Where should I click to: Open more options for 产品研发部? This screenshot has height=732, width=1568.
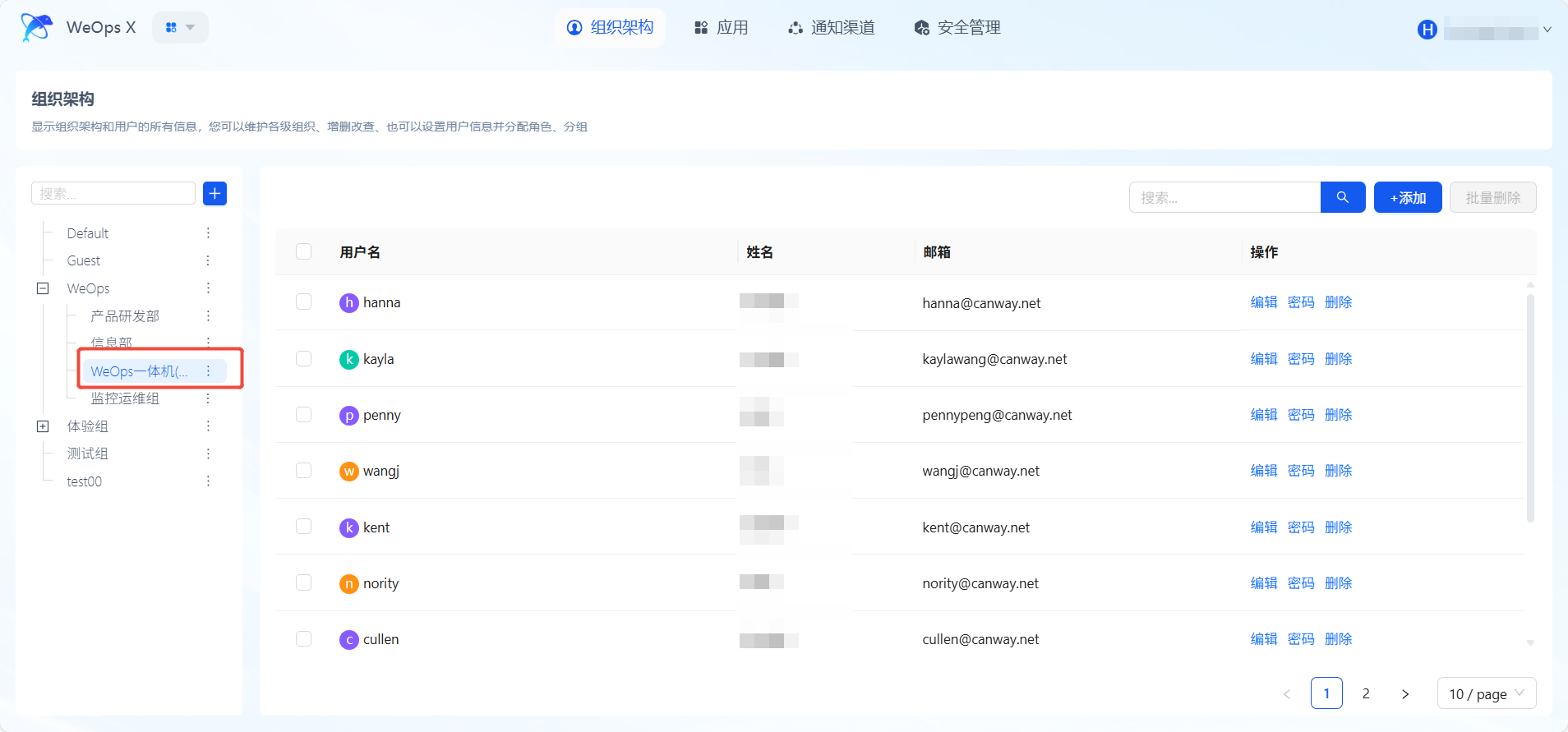coord(208,315)
